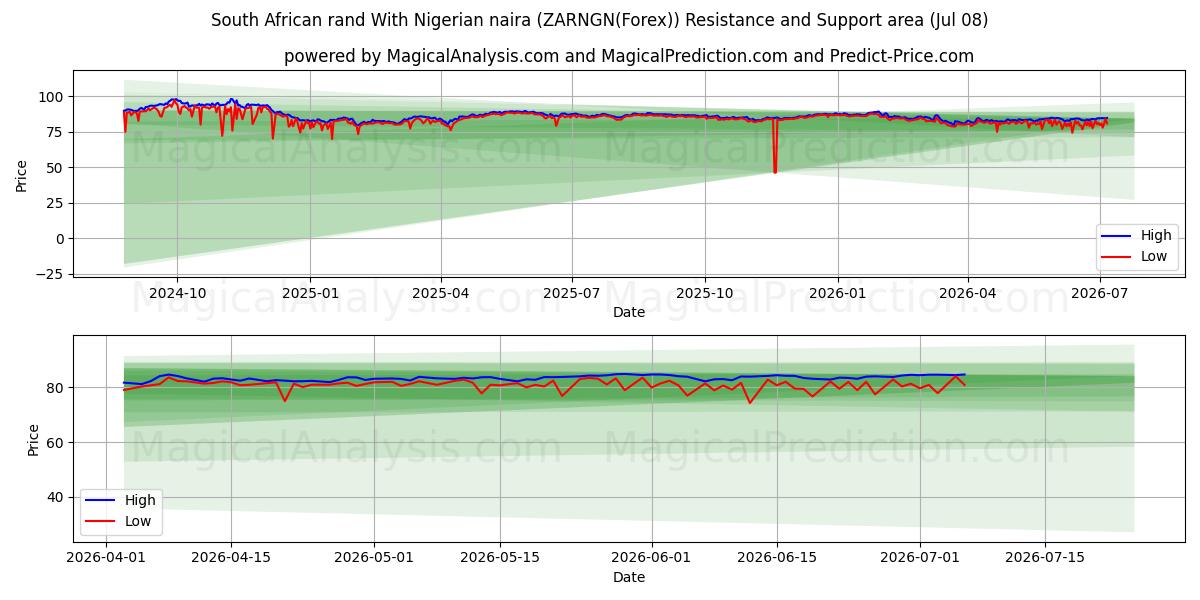Click the '2026-07' date tick label
This screenshot has height=600, width=1200.
coord(1099,293)
